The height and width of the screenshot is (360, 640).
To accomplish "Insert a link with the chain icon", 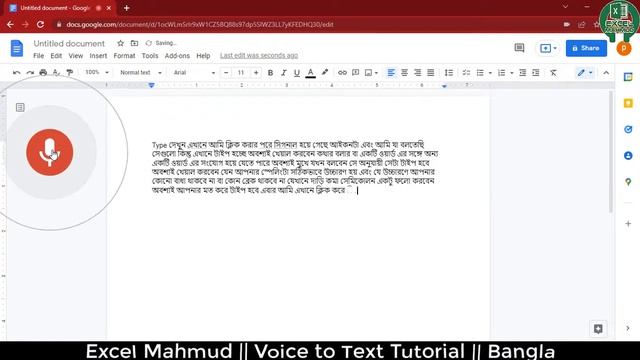I will (x=342, y=73).
